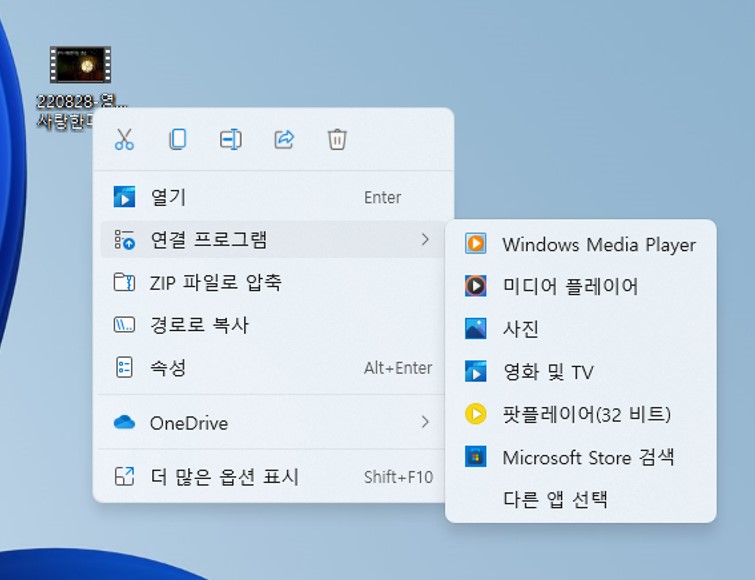
Task: Choose OneDrive menu entry
Action: coord(273,423)
